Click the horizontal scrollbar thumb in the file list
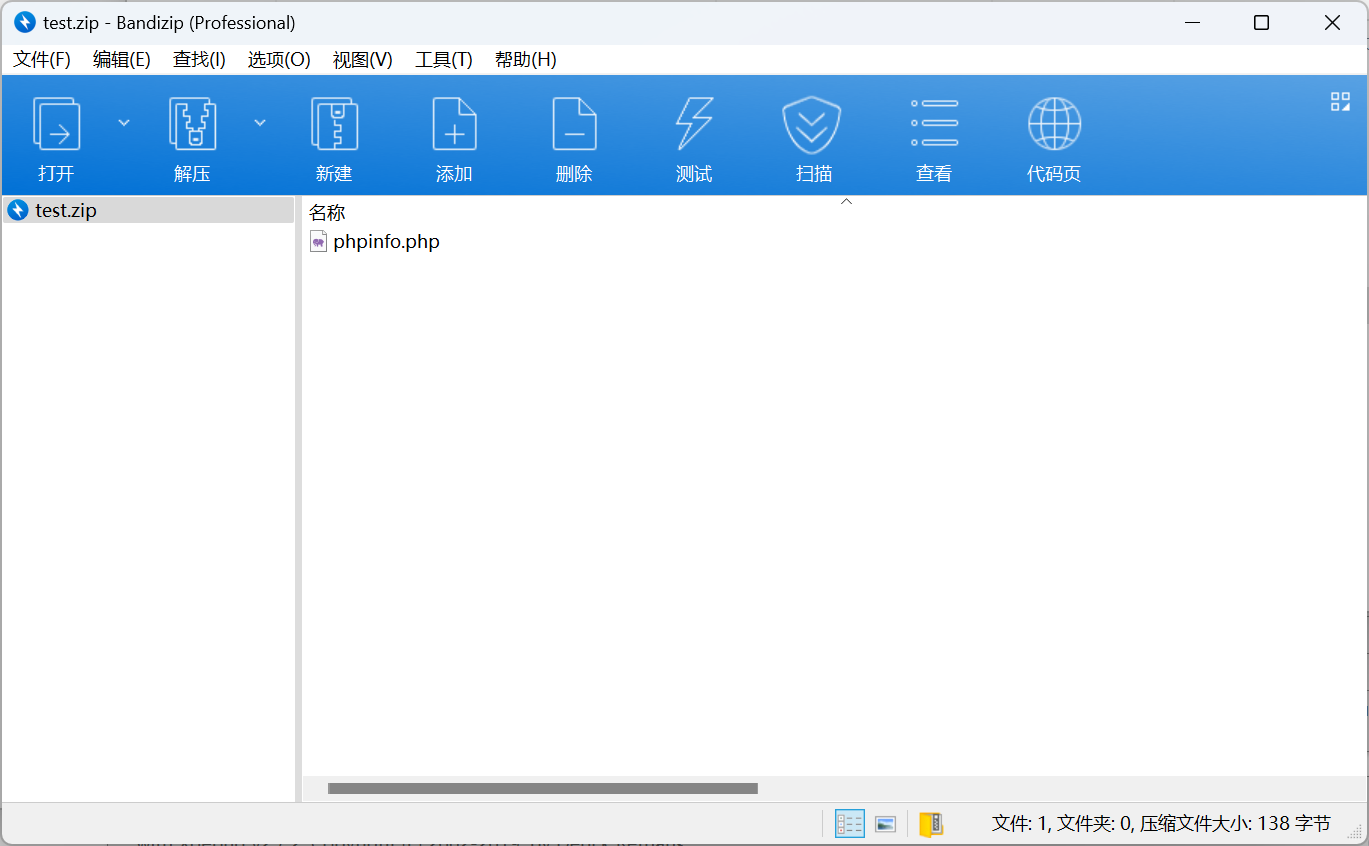The width and height of the screenshot is (1369, 846). point(542,788)
